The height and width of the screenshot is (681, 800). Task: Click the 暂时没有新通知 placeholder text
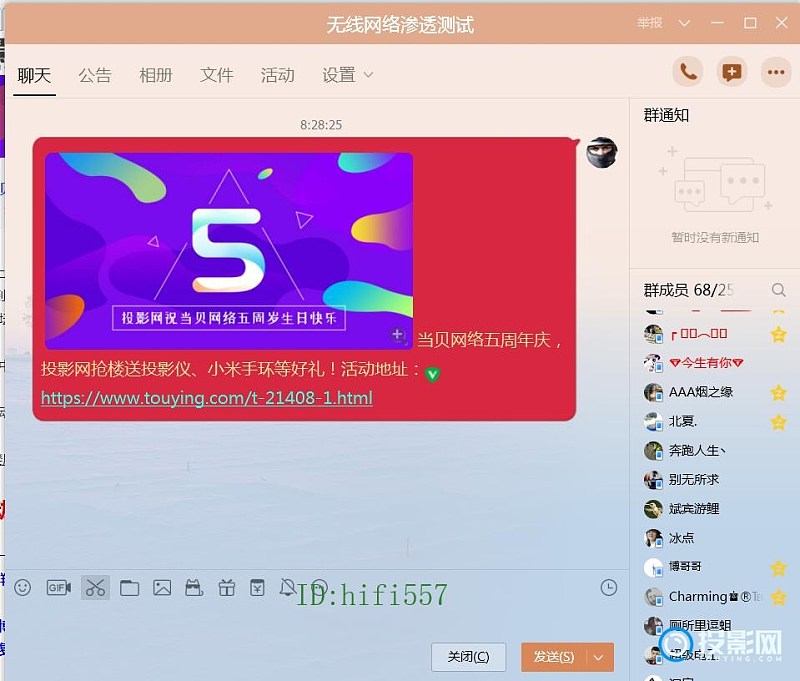(x=715, y=237)
